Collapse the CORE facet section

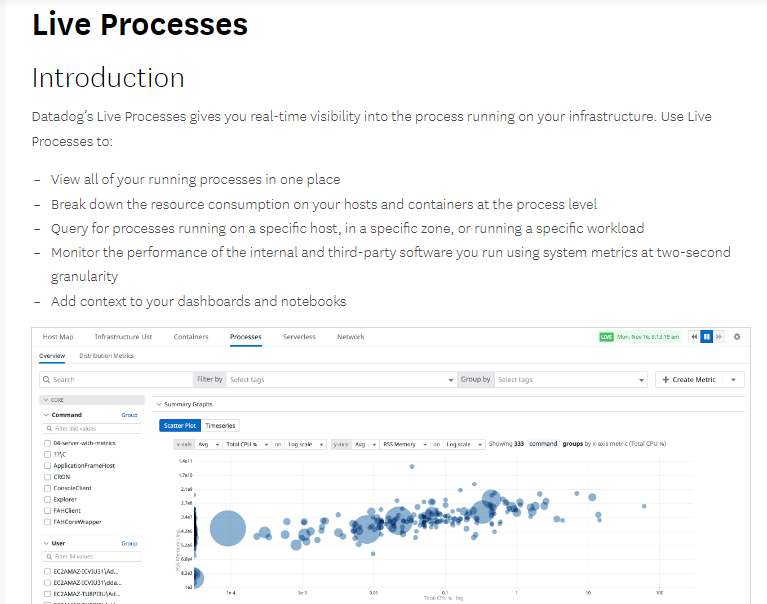click(x=46, y=400)
